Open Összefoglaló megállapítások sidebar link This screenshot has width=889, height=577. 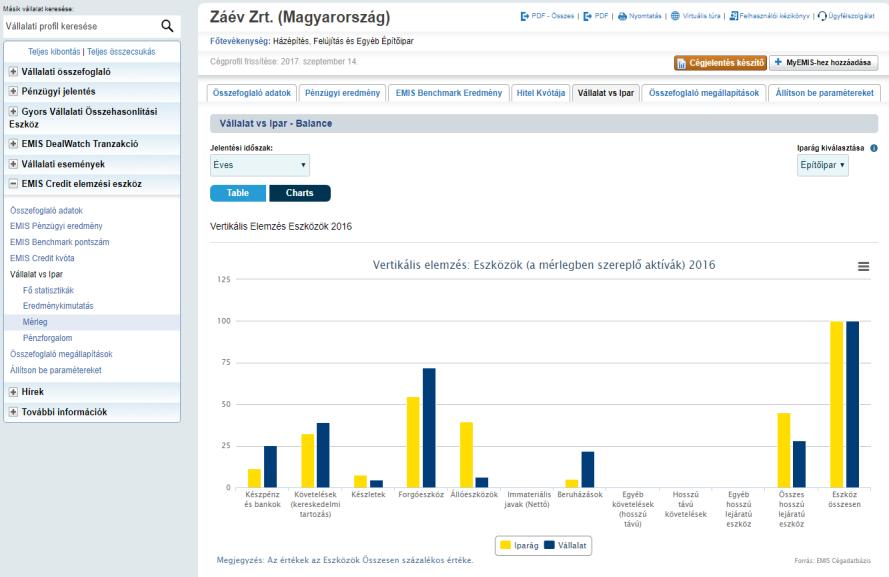[x=61, y=354]
